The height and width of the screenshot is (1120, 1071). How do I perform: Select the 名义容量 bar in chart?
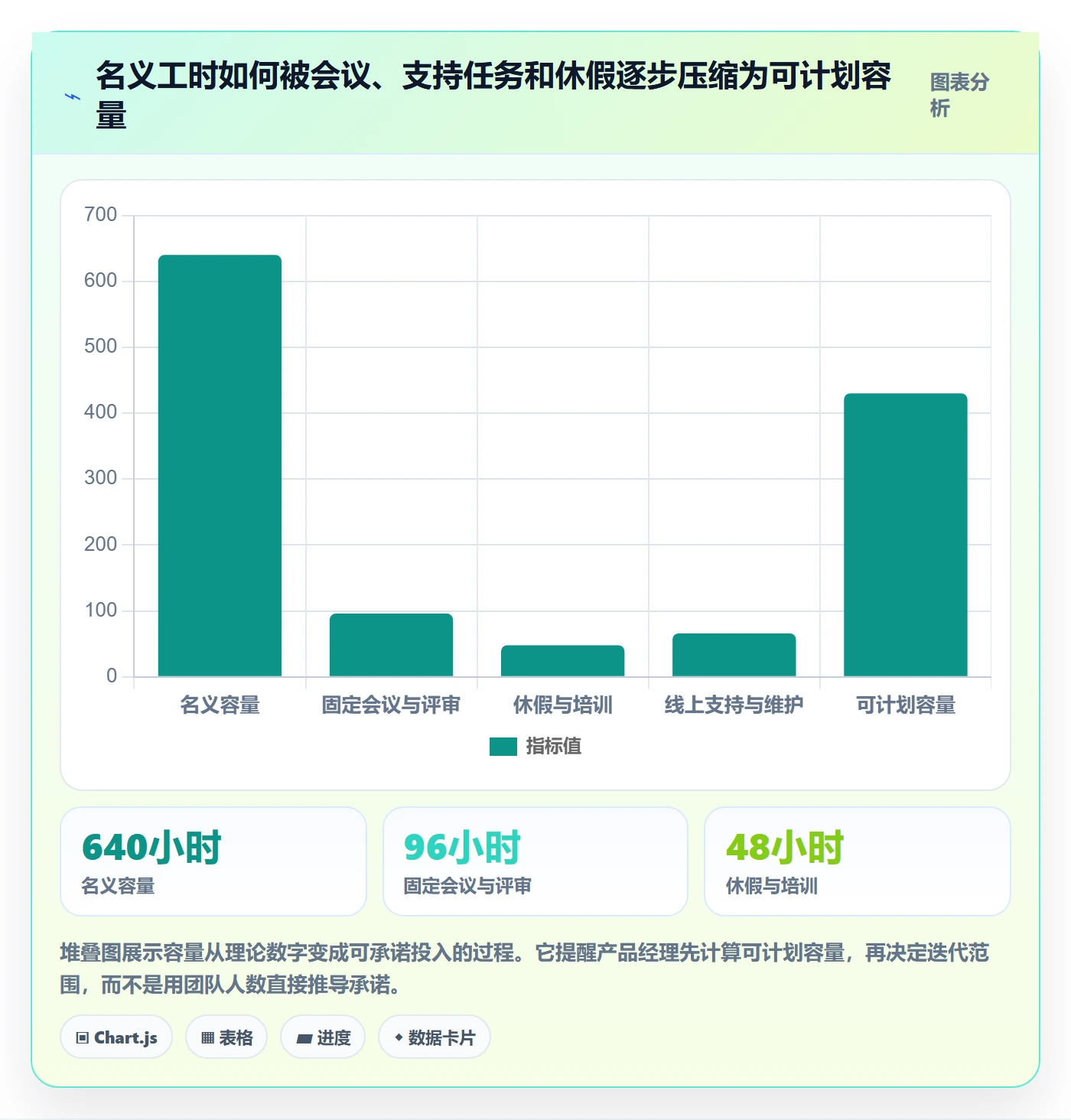click(220, 466)
